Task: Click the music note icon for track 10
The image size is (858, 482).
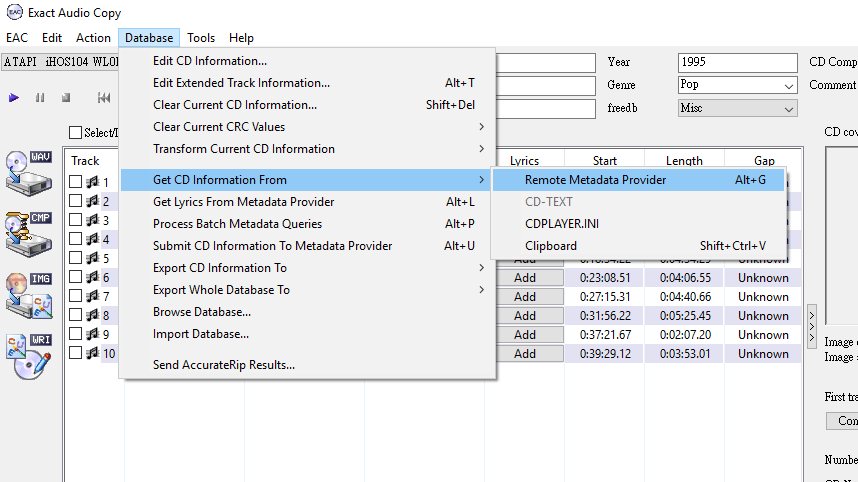Action: pyautogui.click(x=92, y=353)
